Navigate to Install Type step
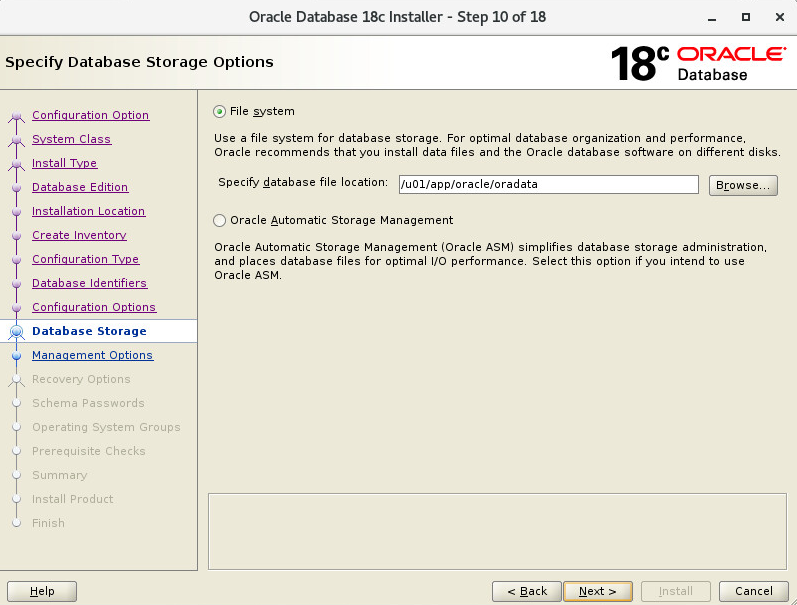This screenshot has height=605, width=797. pyautogui.click(x=65, y=163)
